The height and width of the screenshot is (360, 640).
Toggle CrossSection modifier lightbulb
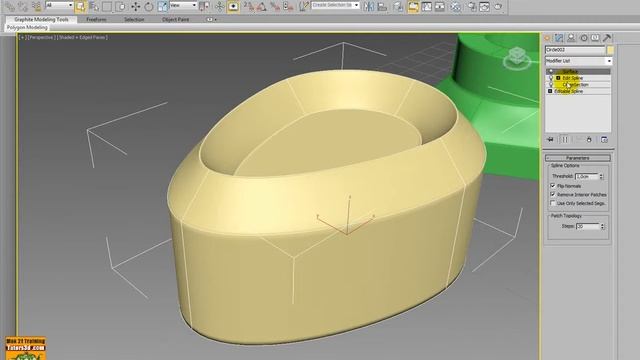[x=551, y=85]
